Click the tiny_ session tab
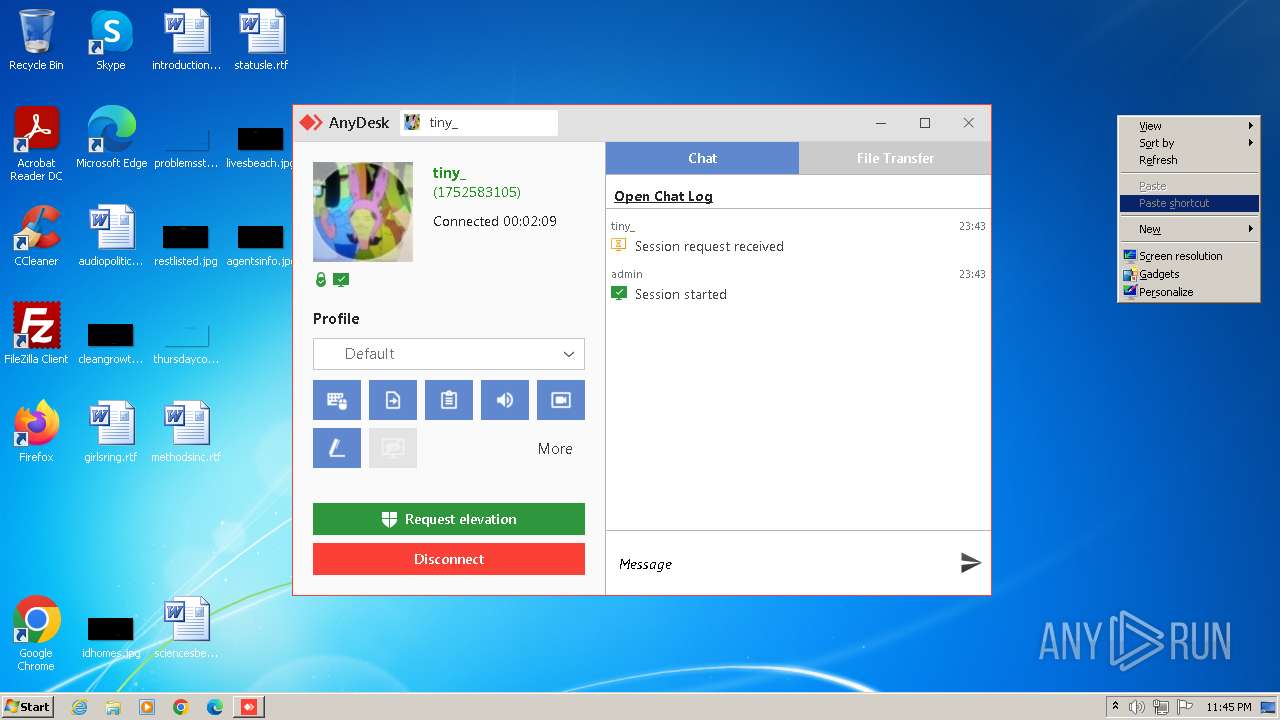 coord(479,123)
